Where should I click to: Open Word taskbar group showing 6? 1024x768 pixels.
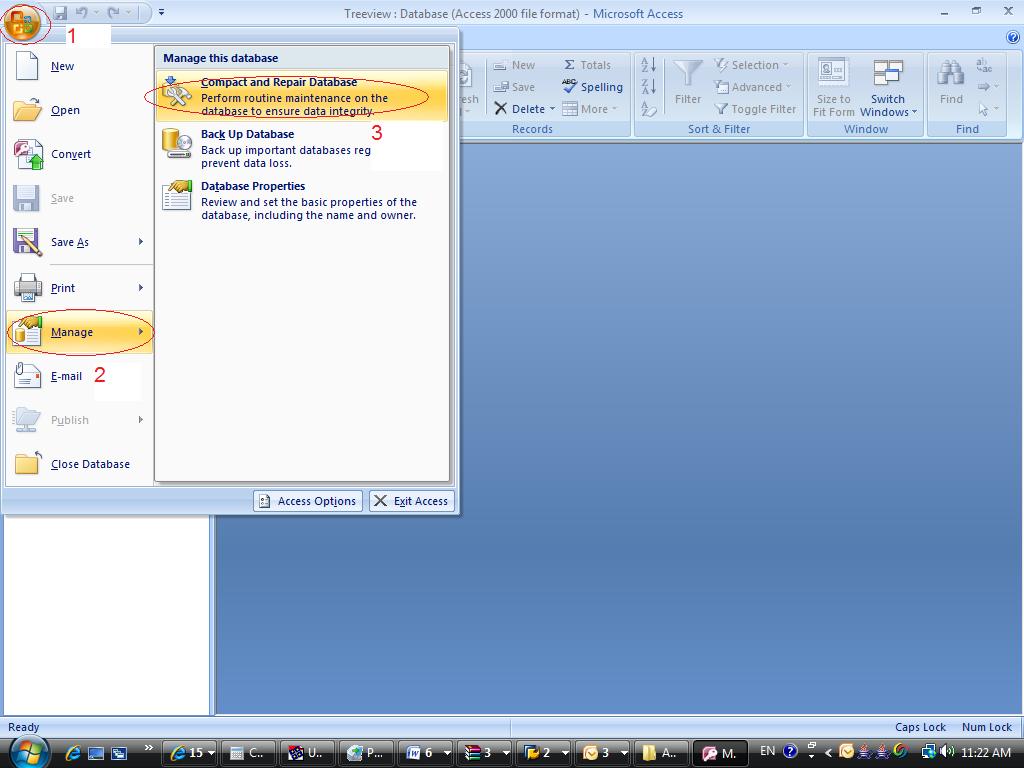(427, 753)
